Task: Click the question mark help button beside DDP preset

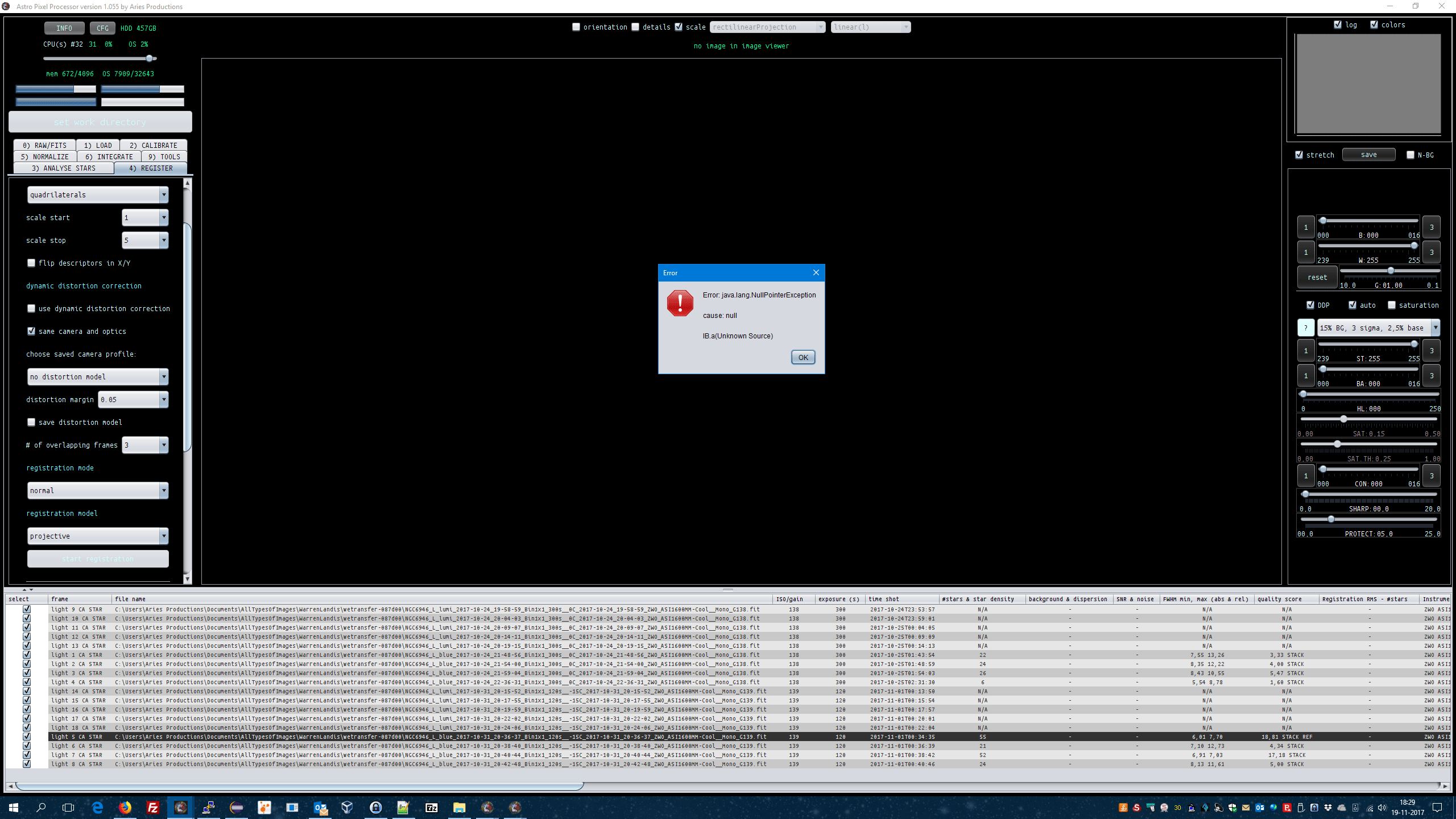Action: pyautogui.click(x=1305, y=328)
